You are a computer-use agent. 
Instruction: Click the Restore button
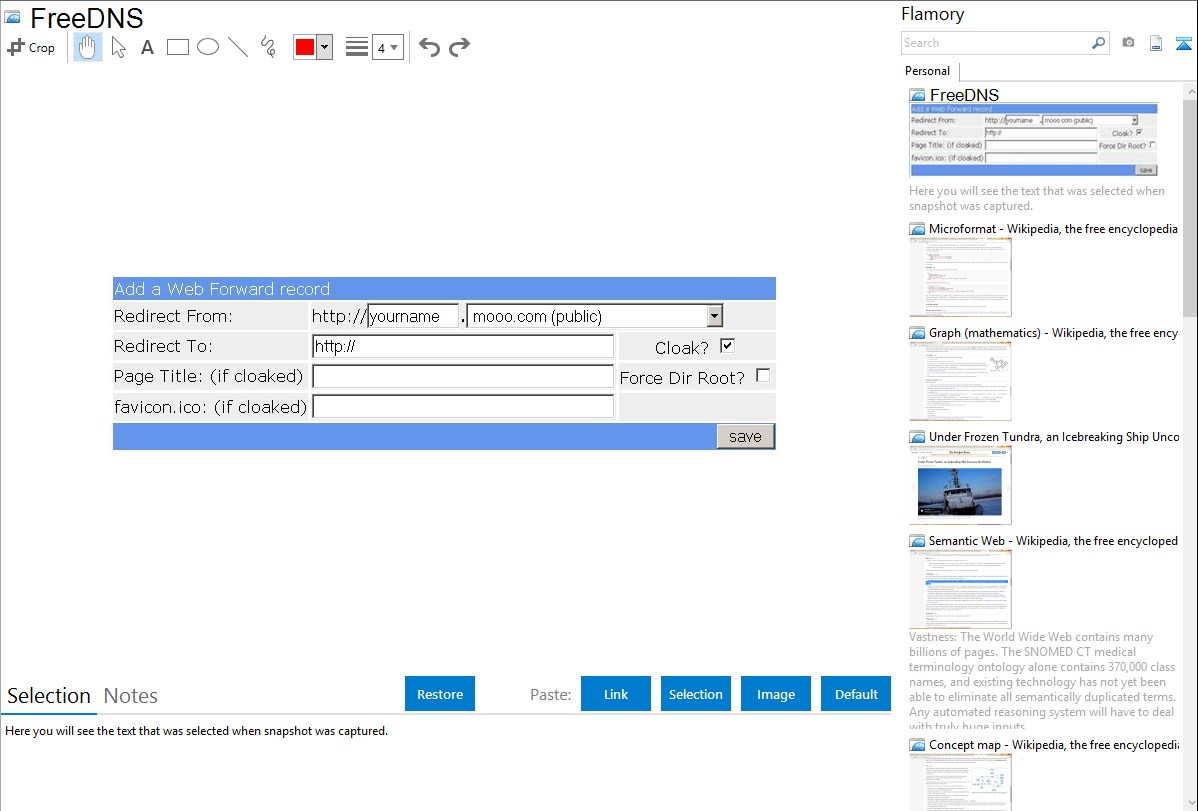tap(440, 694)
